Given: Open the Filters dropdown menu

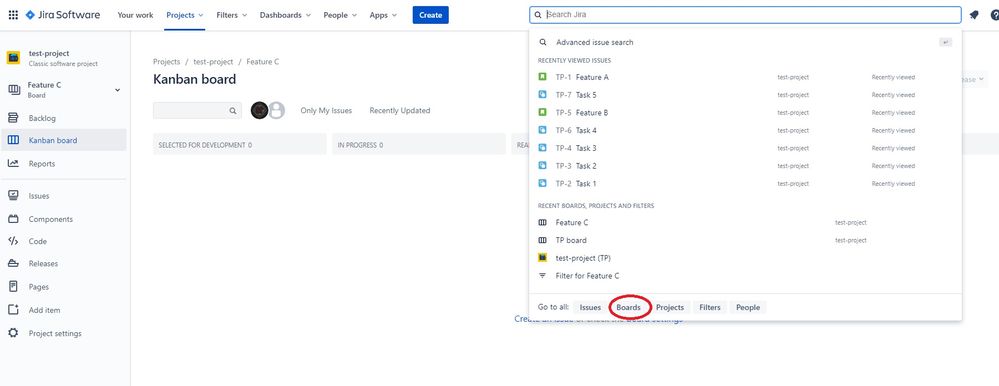Looking at the screenshot, I should (232, 15).
